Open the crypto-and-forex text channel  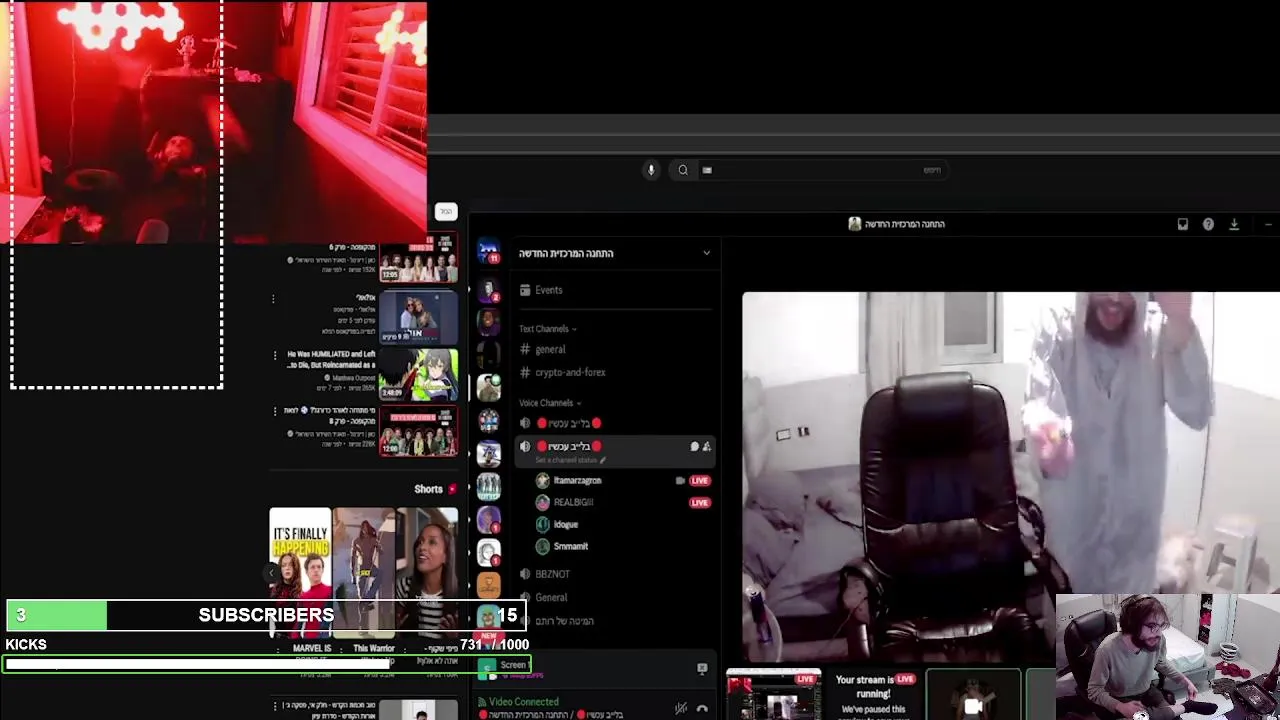pyautogui.click(x=569, y=372)
